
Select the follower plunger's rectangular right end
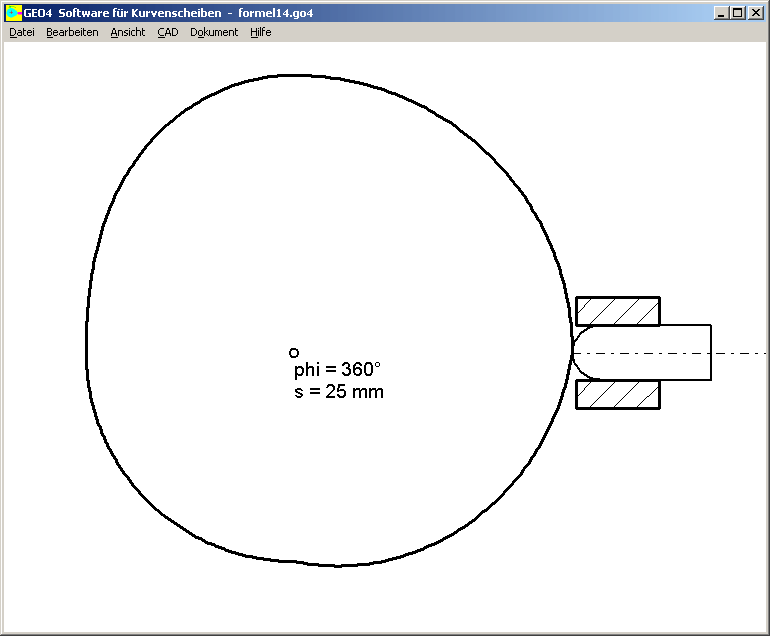click(x=690, y=353)
